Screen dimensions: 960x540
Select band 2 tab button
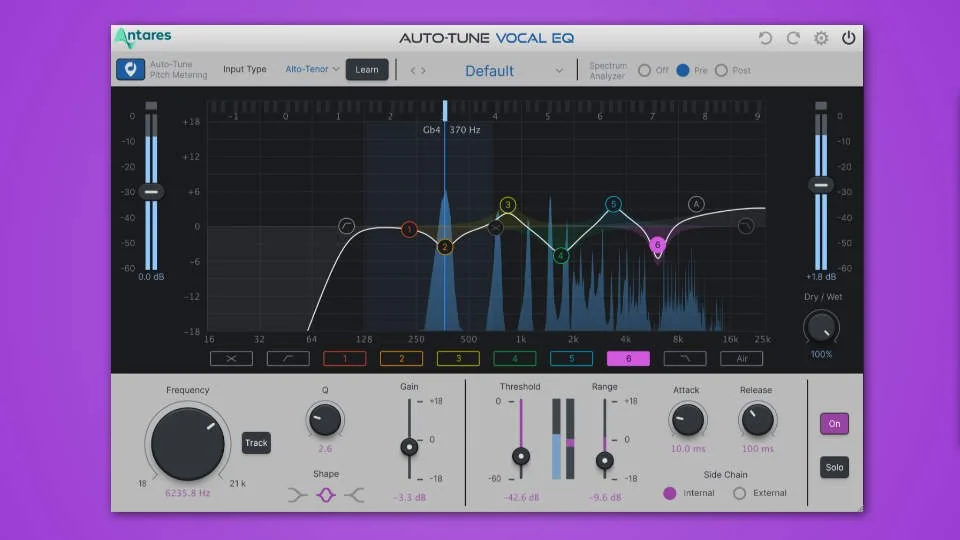tap(402, 359)
